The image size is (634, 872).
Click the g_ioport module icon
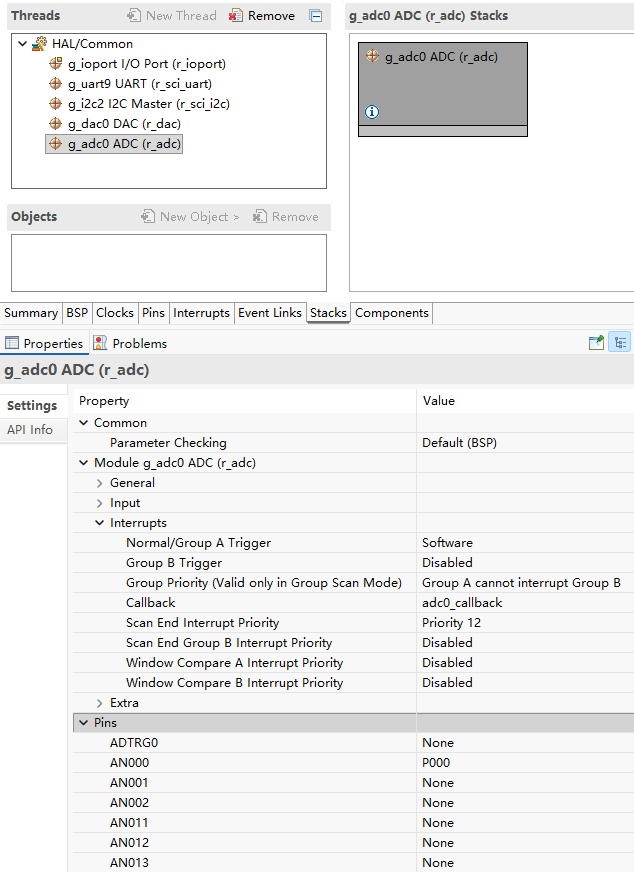tap(56, 63)
